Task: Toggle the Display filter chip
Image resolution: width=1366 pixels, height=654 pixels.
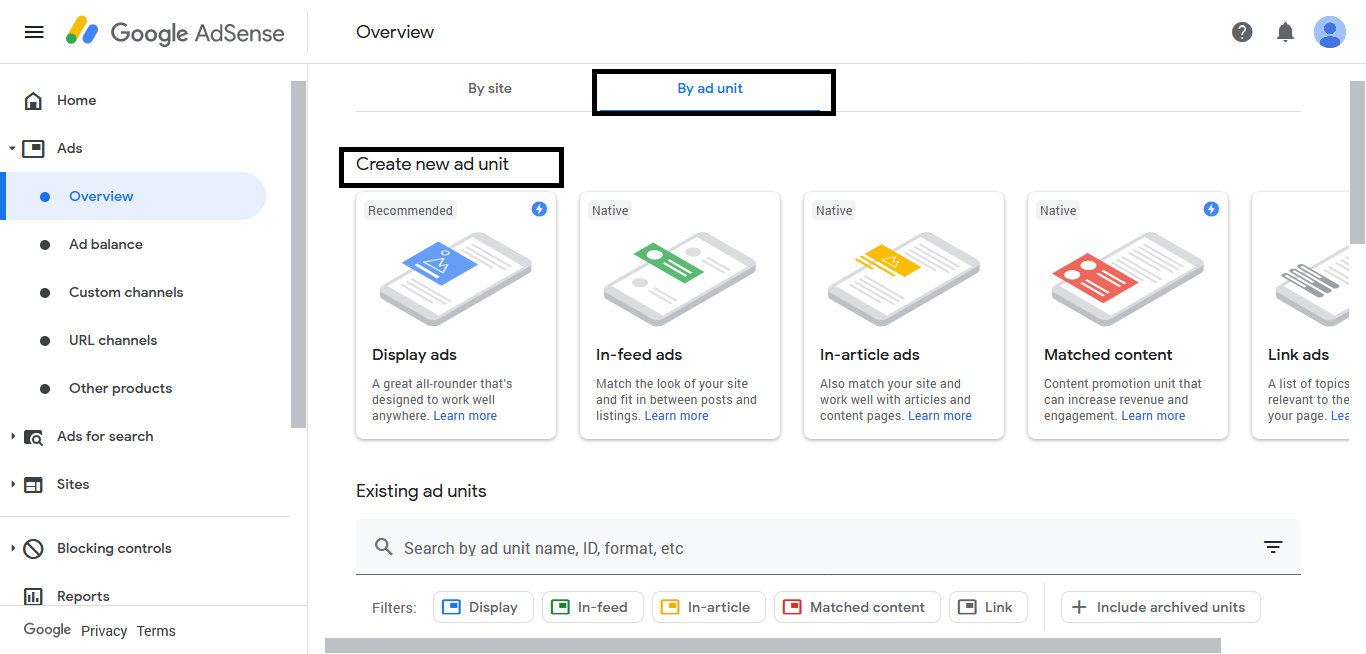Action: coord(480,607)
